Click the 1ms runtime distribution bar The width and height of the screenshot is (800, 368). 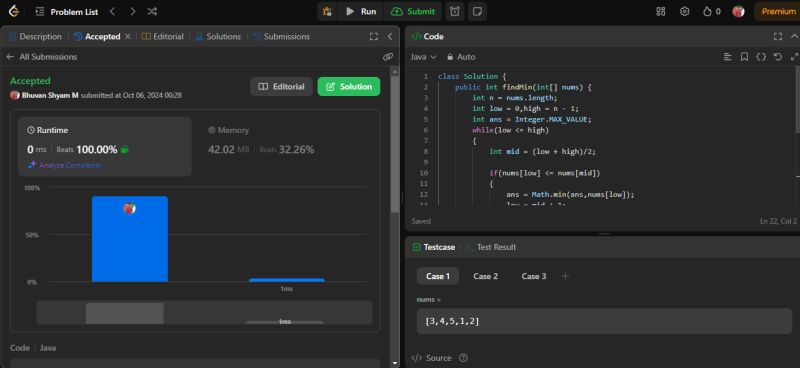pyautogui.click(x=287, y=280)
